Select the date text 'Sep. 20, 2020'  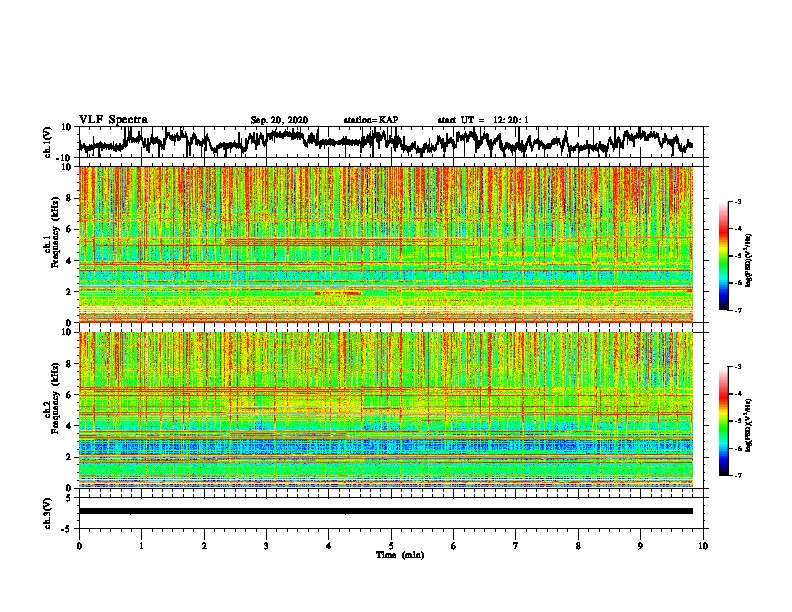click(x=279, y=120)
